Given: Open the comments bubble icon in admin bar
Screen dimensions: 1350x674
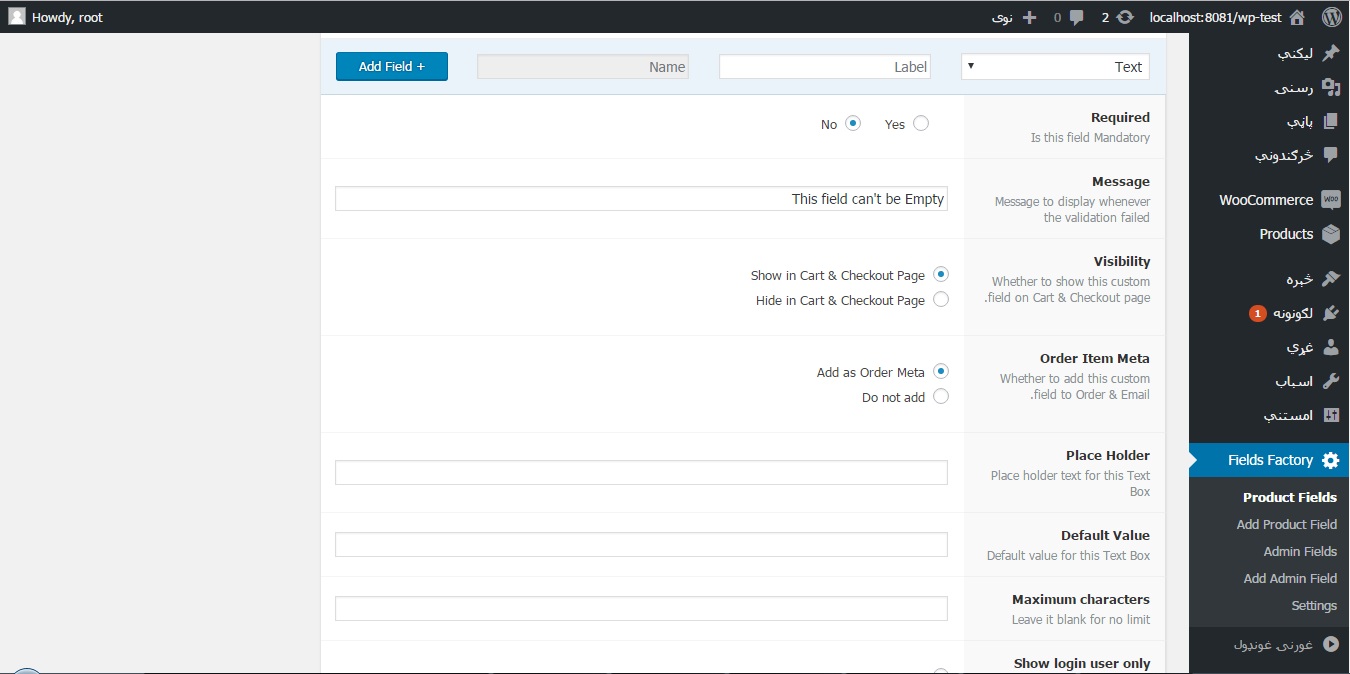Looking at the screenshot, I should pos(1077,17).
